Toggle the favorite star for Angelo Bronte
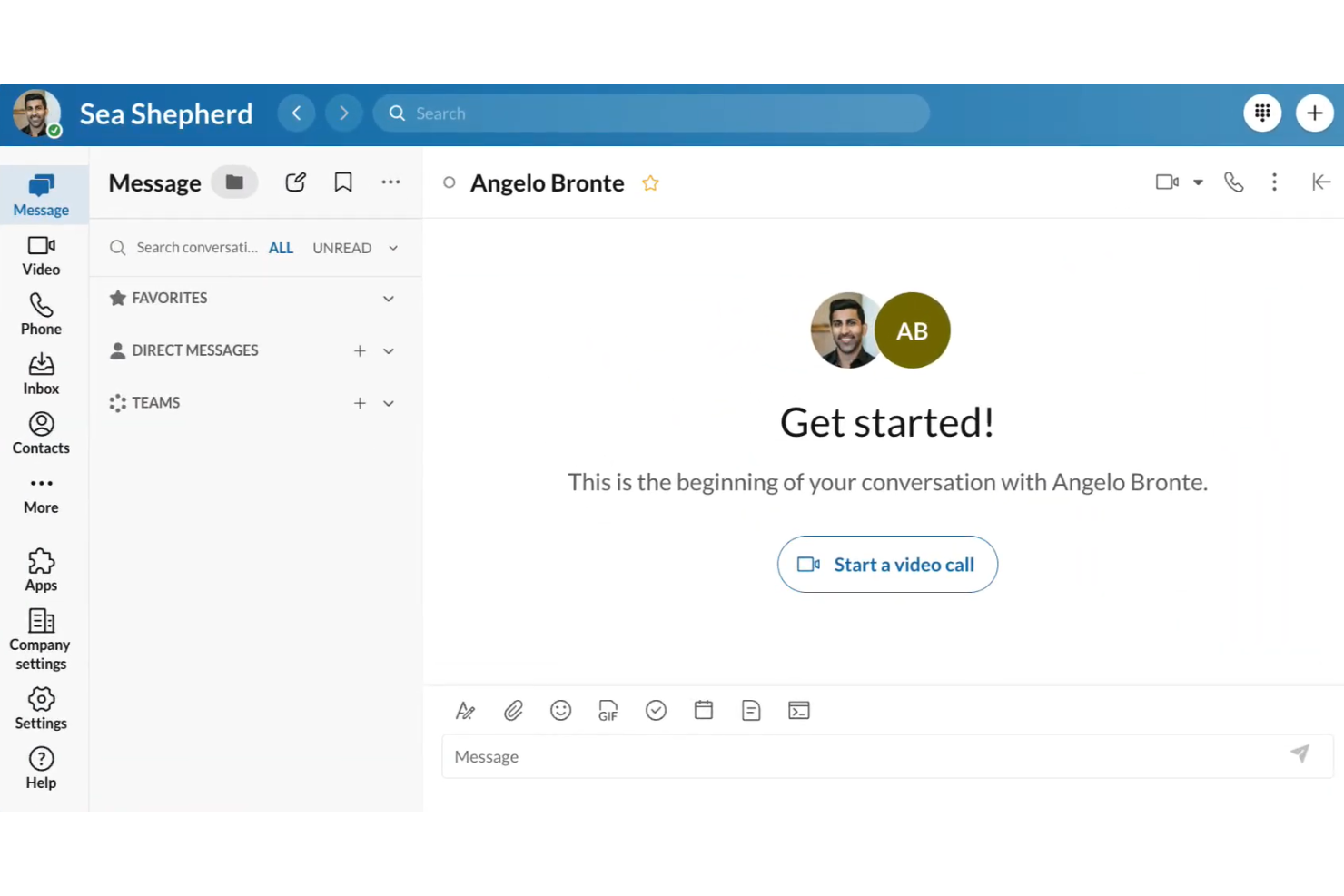This screenshot has height=896, width=1344. pos(650,183)
